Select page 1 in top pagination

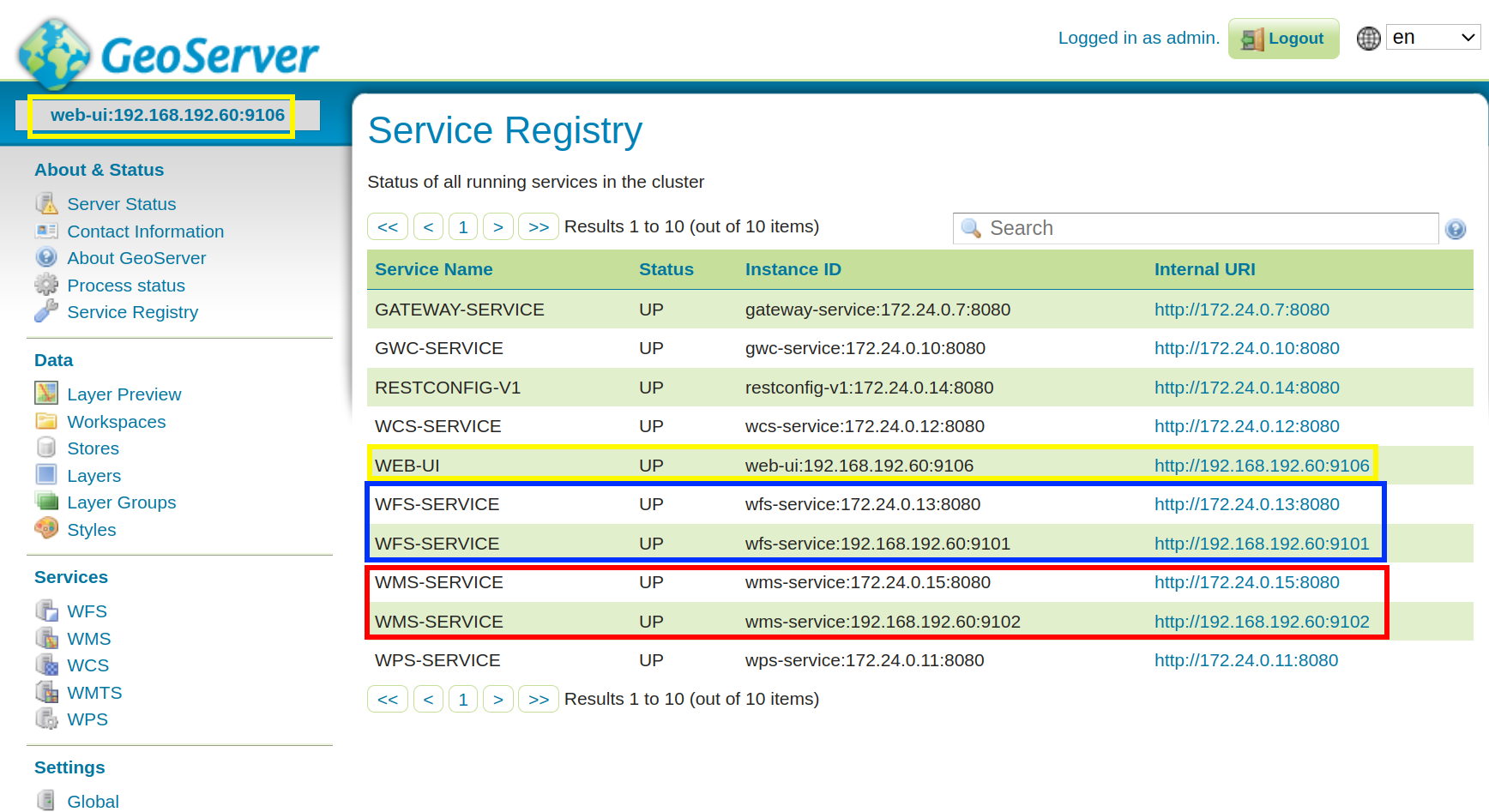tap(463, 227)
